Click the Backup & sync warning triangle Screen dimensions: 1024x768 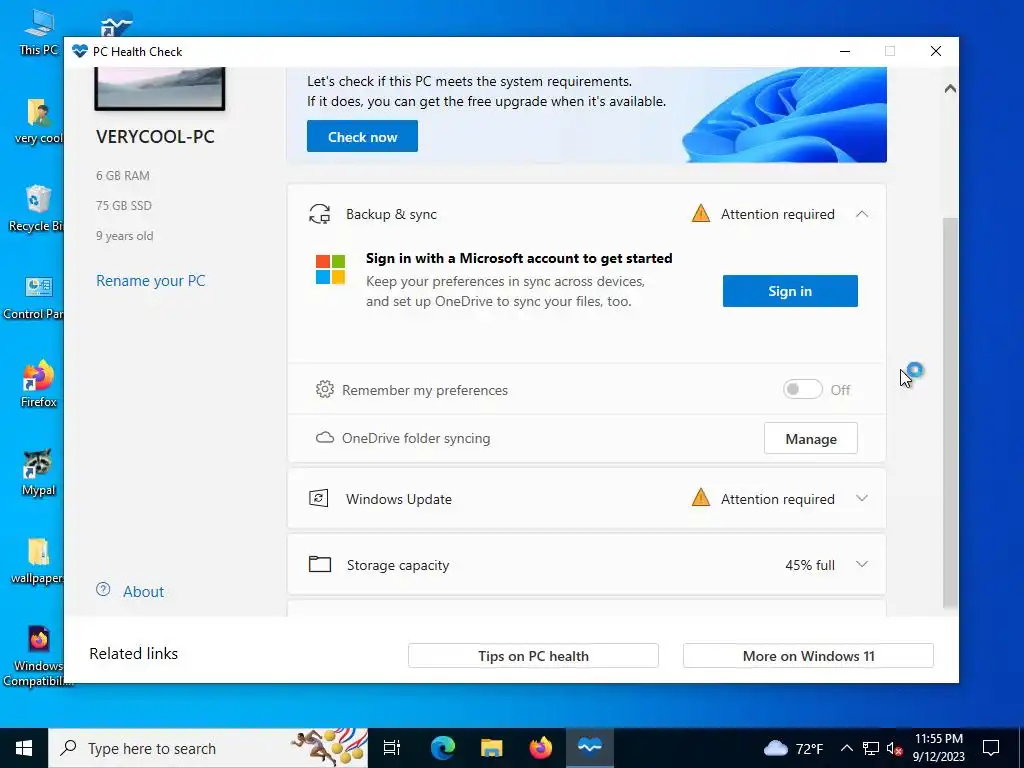click(x=701, y=214)
